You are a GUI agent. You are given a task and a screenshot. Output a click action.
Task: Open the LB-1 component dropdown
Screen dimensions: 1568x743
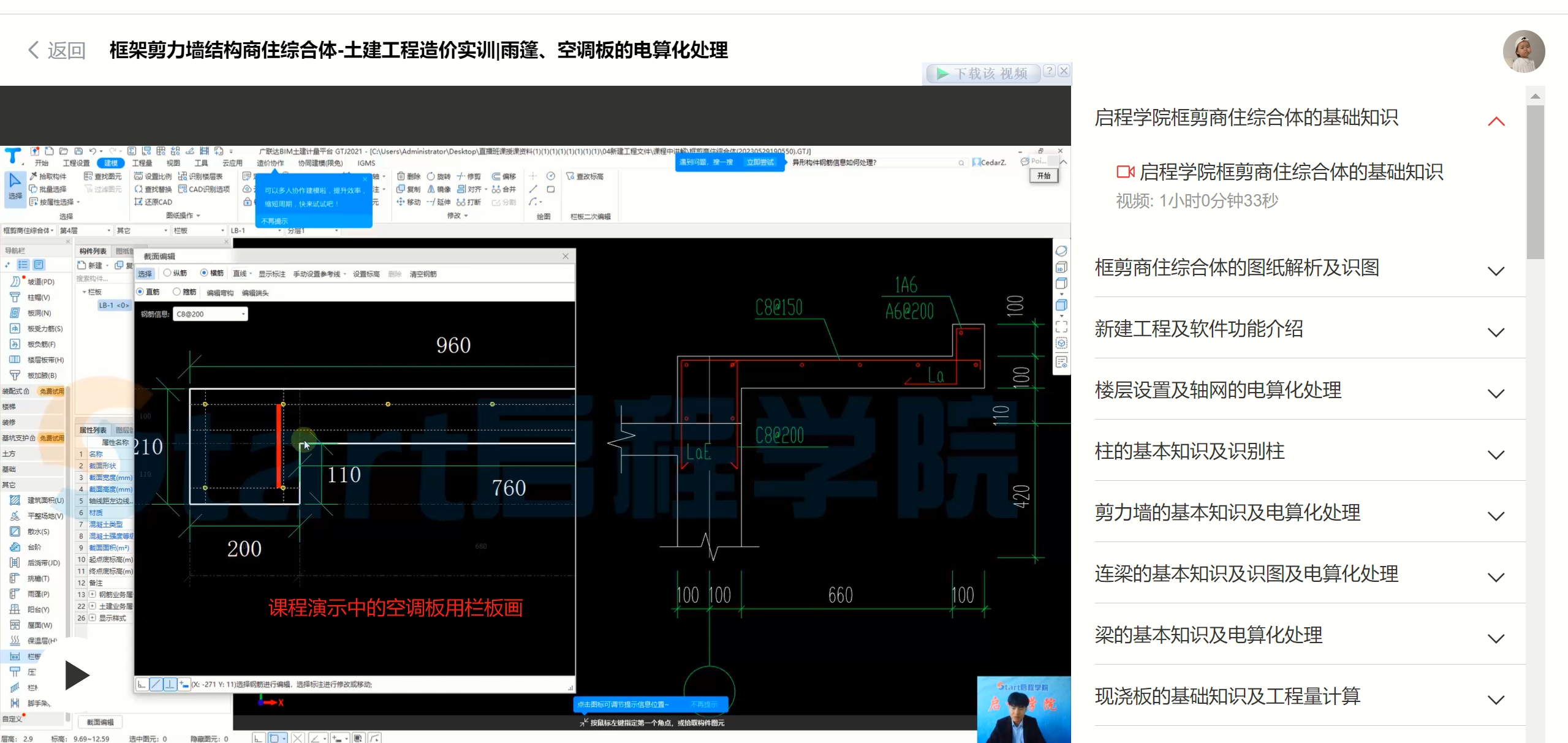click(256, 231)
